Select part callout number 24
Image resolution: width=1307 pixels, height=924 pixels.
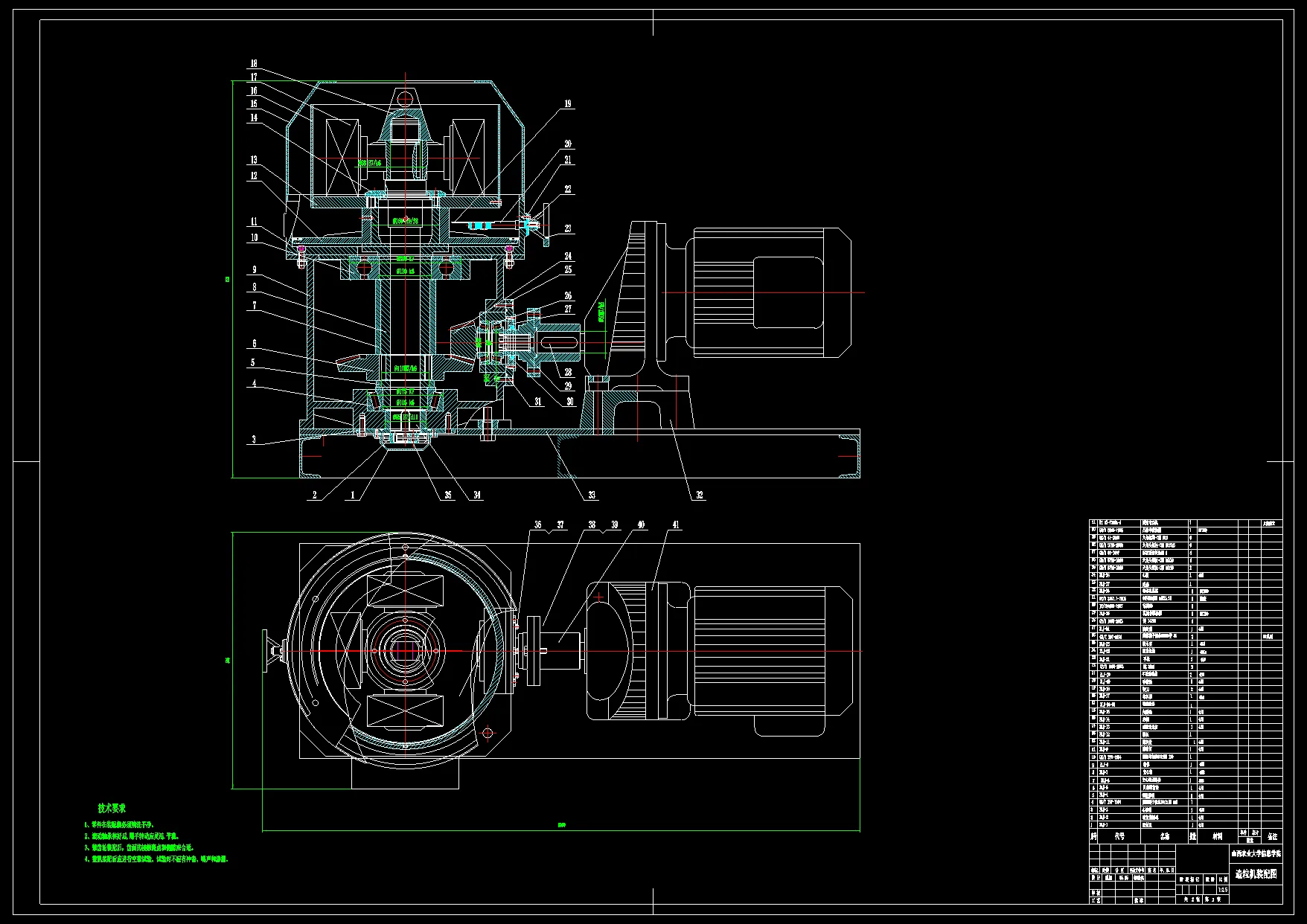[568, 257]
